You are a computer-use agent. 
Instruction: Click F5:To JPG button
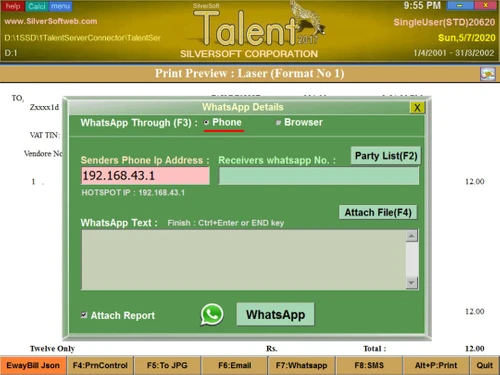point(167,365)
